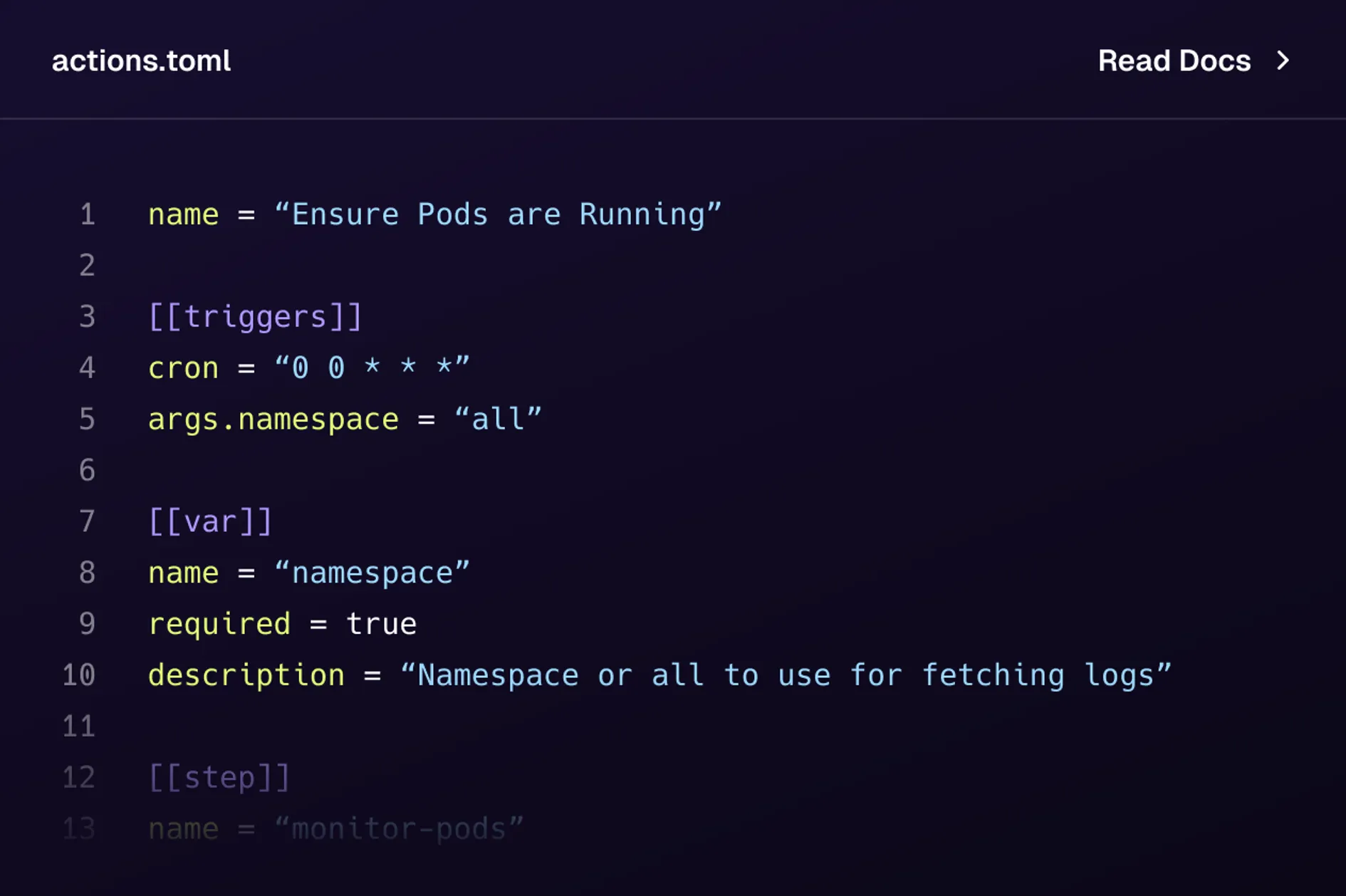The width and height of the screenshot is (1346, 896).
Task: Click the true value on line 9
Action: pos(381,624)
